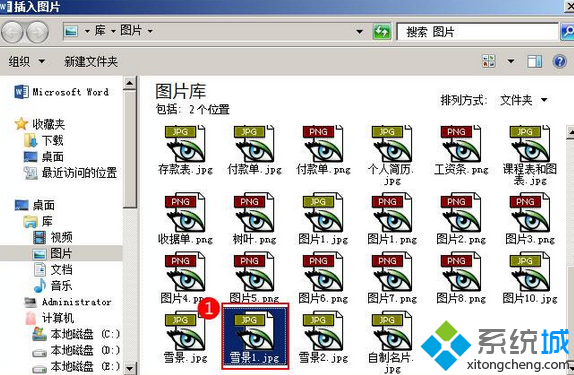
Task: Select the 个人简历.jpg file icon
Action: pos(392,144)
